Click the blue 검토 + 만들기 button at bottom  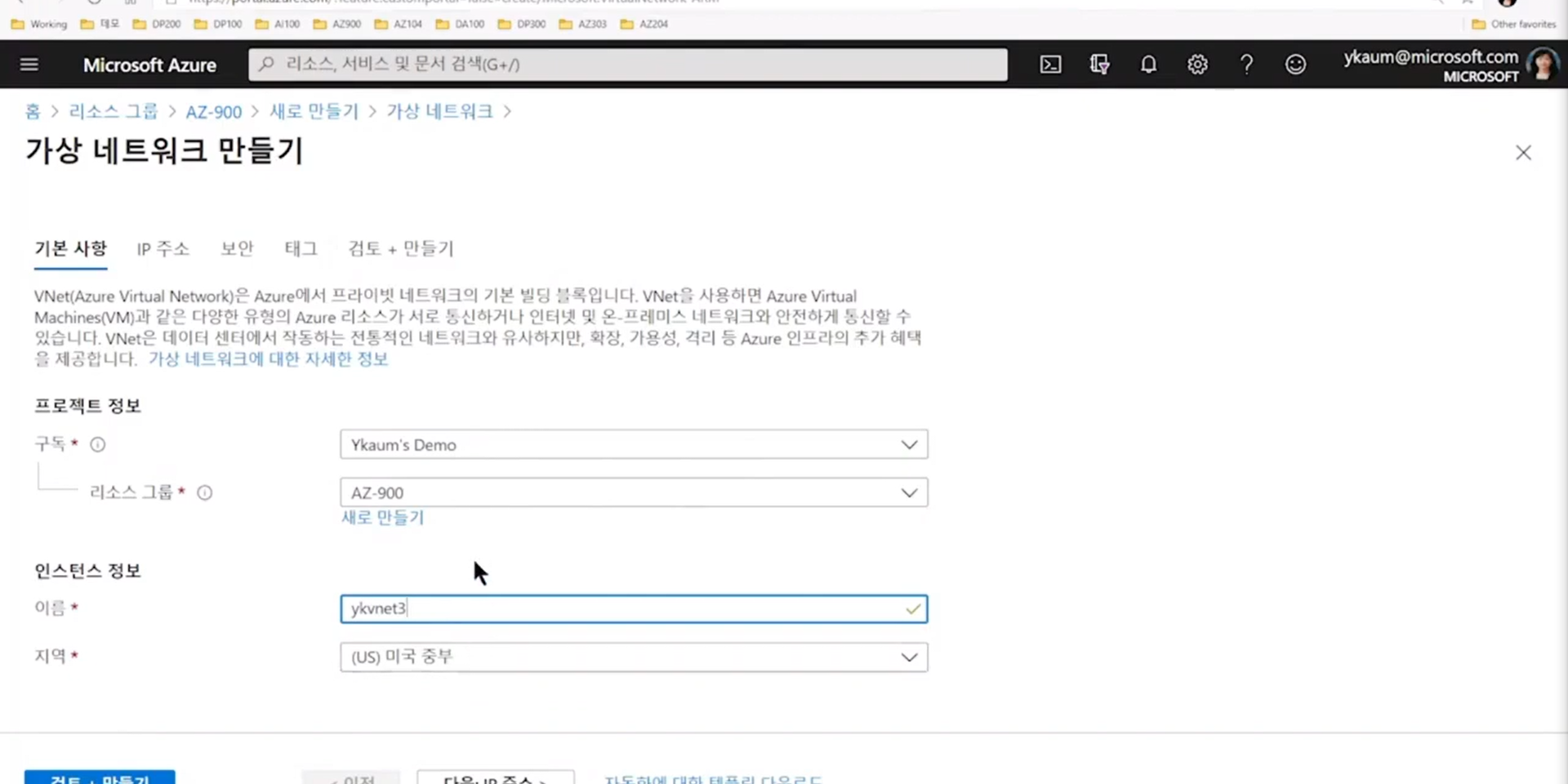click(100, 777)
